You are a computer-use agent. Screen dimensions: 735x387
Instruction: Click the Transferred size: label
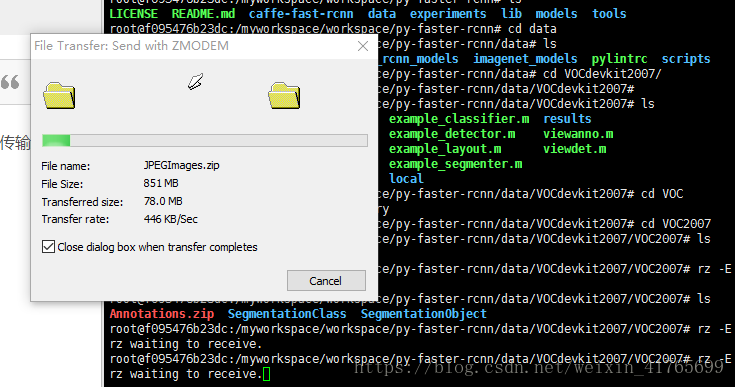point(82,202)
